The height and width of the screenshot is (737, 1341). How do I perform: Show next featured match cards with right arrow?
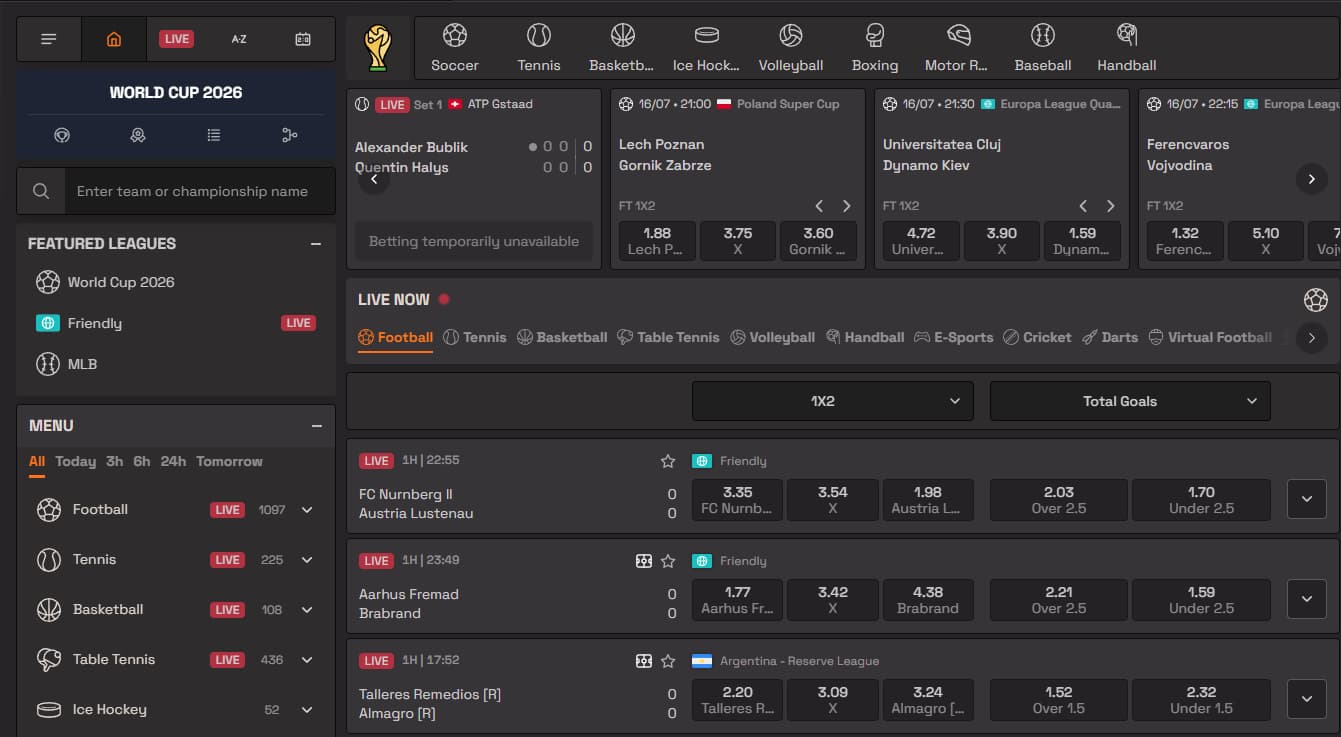pyautogui.click(x=1311, y=179)
